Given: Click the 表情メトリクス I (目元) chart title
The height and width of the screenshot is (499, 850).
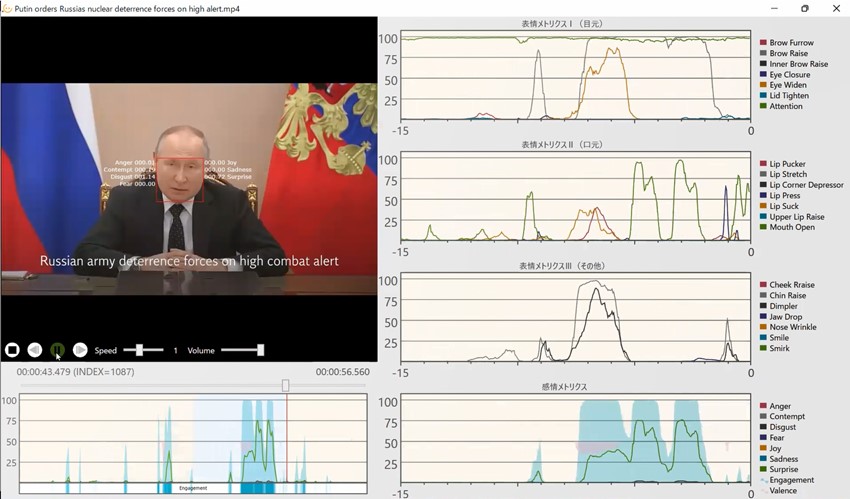Looking at the screenshot, I should (562, 24).
